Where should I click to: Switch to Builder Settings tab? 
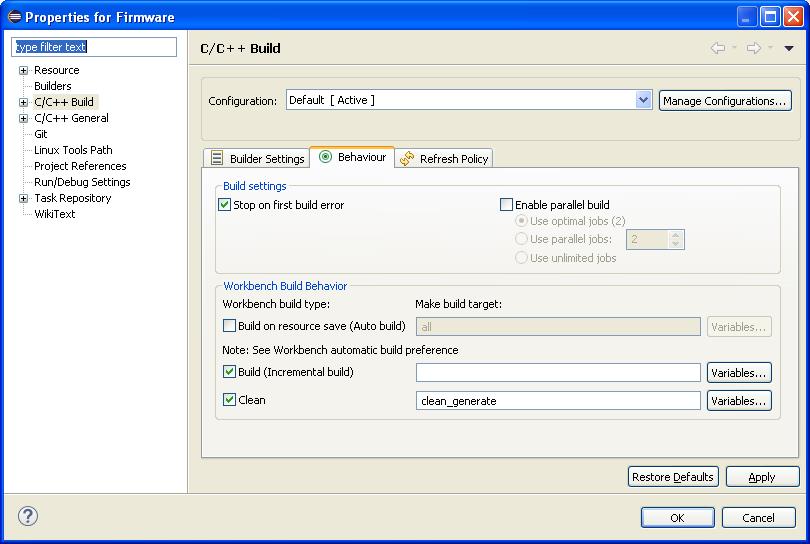257,159
